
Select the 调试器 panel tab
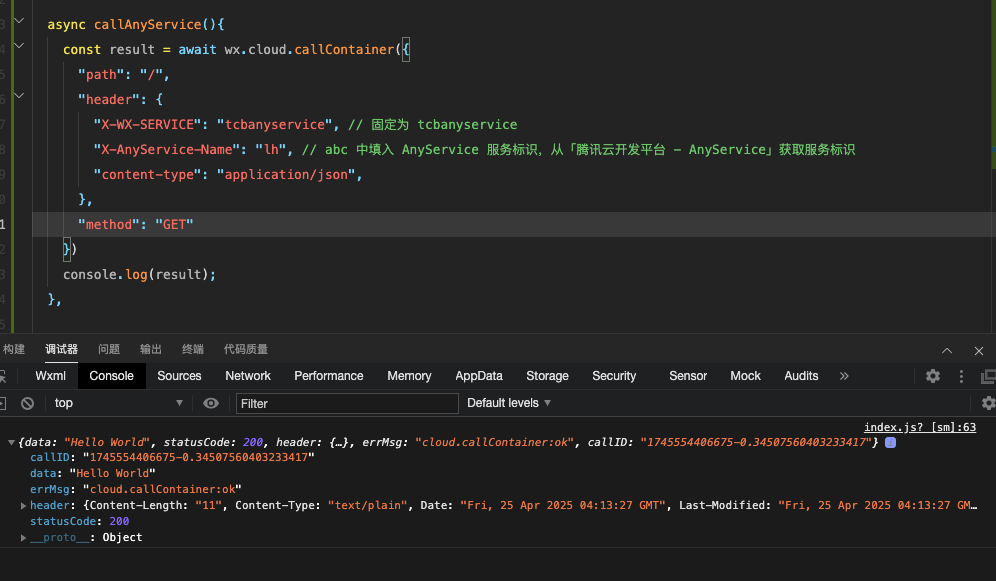[62, 349]
